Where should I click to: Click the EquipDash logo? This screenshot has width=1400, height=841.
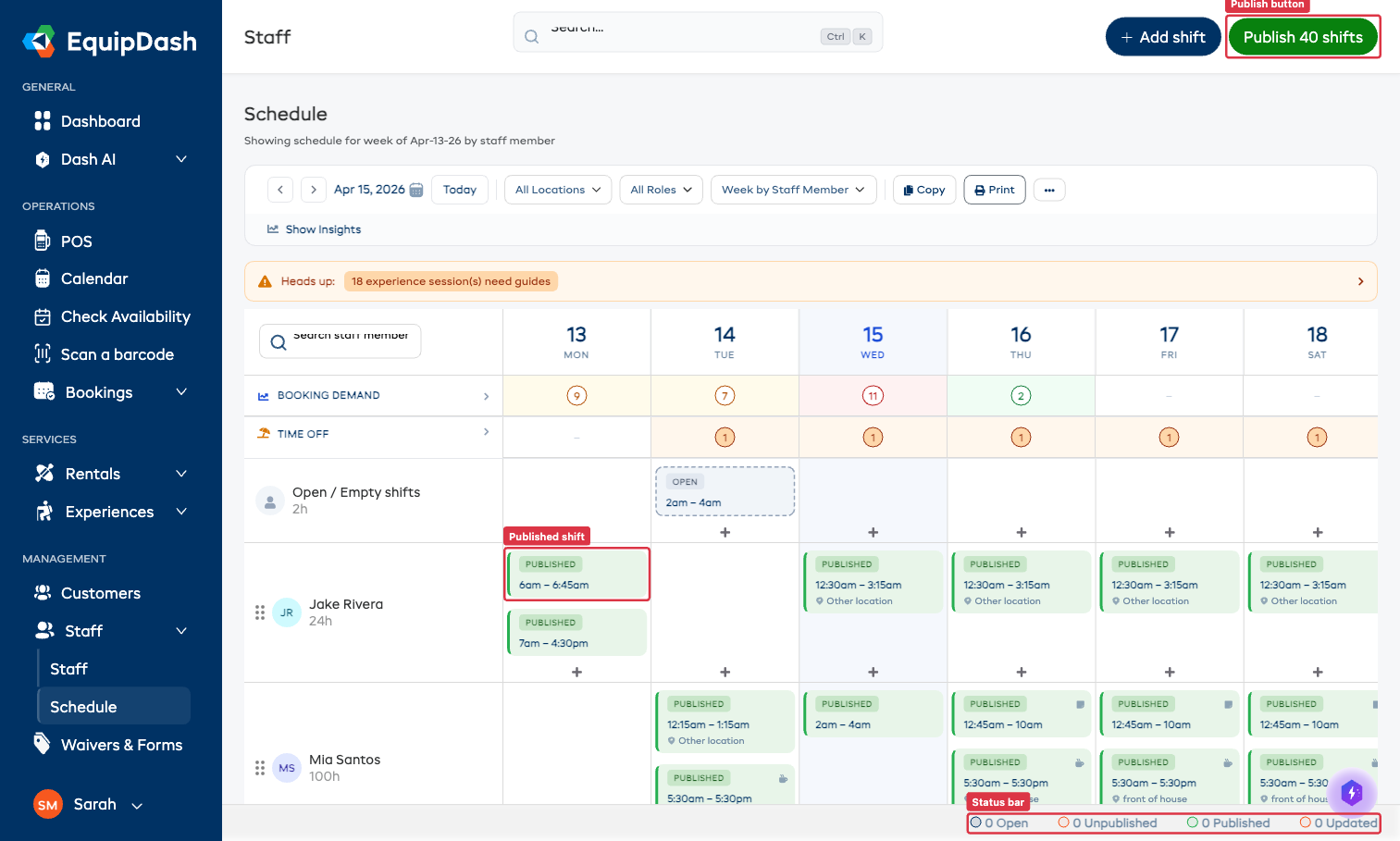[x=109, y=42]
